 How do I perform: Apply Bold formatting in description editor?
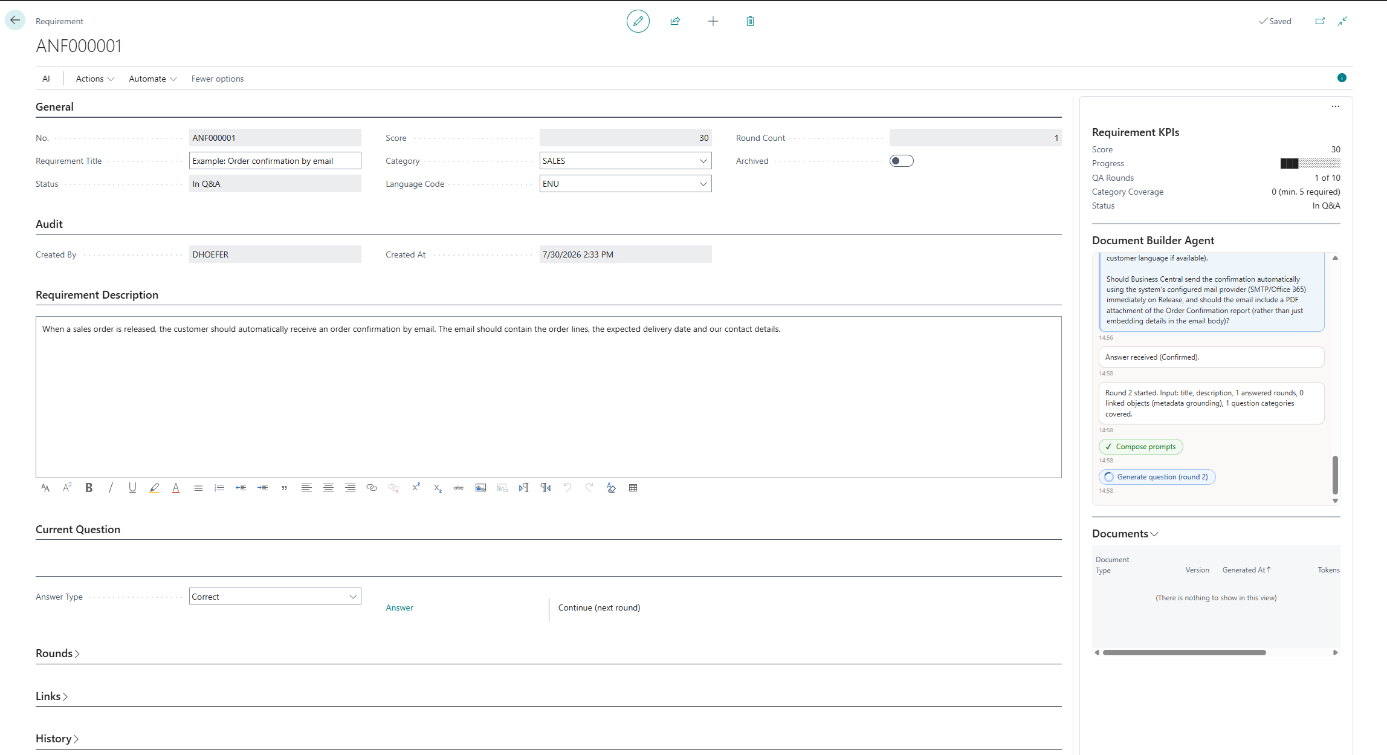pyautogui.click(x=89, y=488)
